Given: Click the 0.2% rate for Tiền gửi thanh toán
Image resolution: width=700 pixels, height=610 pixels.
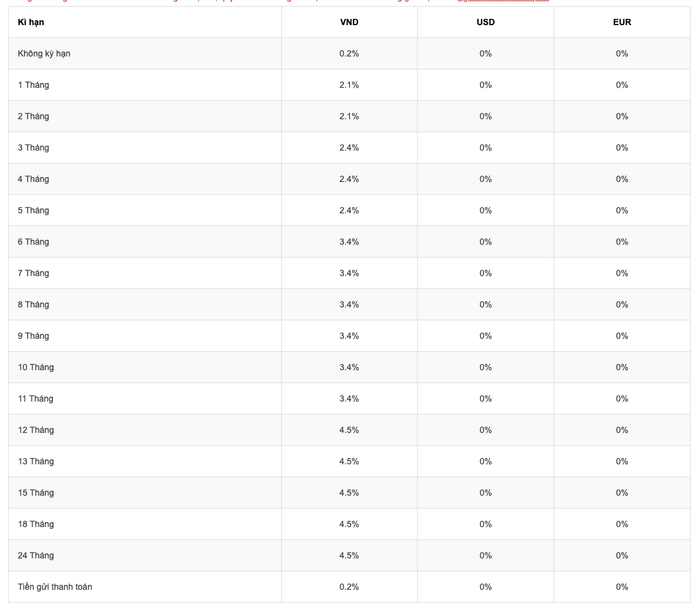Looking at the screenshot, I should 349,587.
